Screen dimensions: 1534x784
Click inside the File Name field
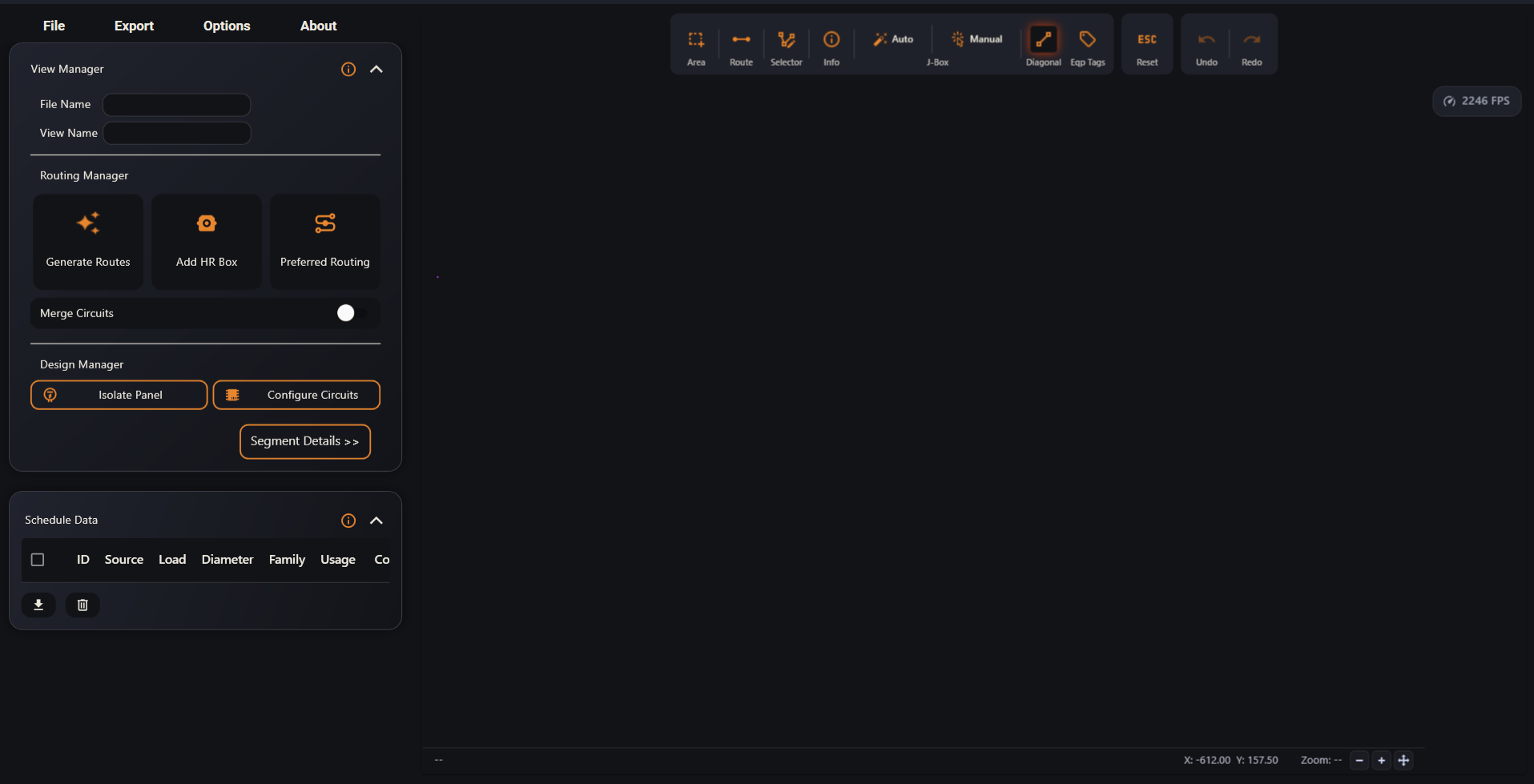[177, 105]
